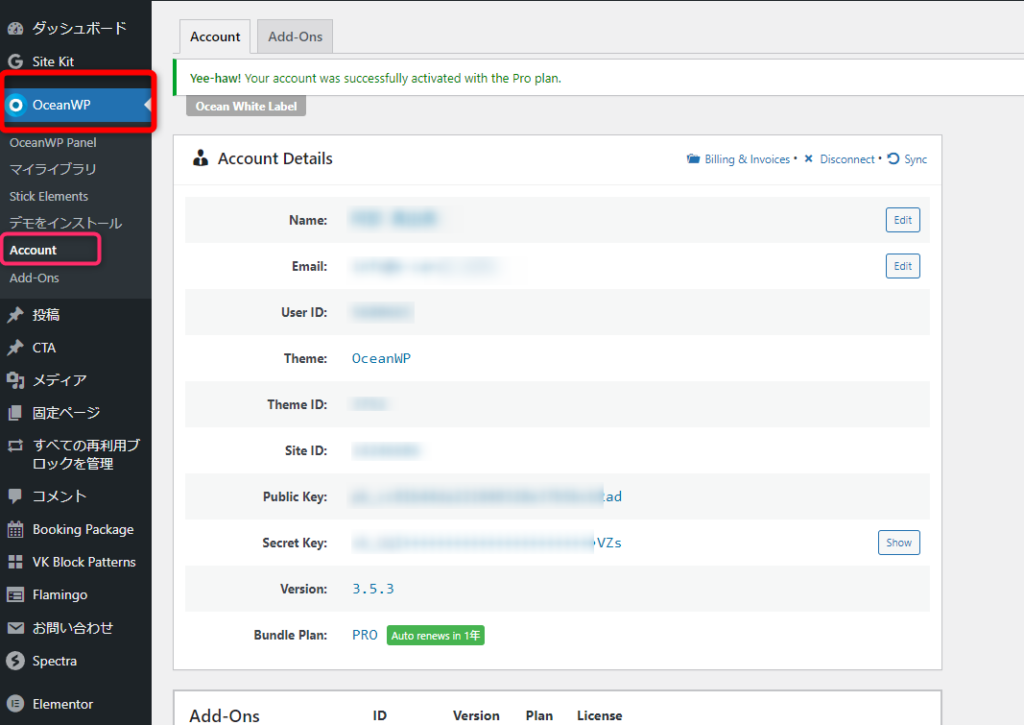Click the 投稿 pushpin icon

pos(15,315)
